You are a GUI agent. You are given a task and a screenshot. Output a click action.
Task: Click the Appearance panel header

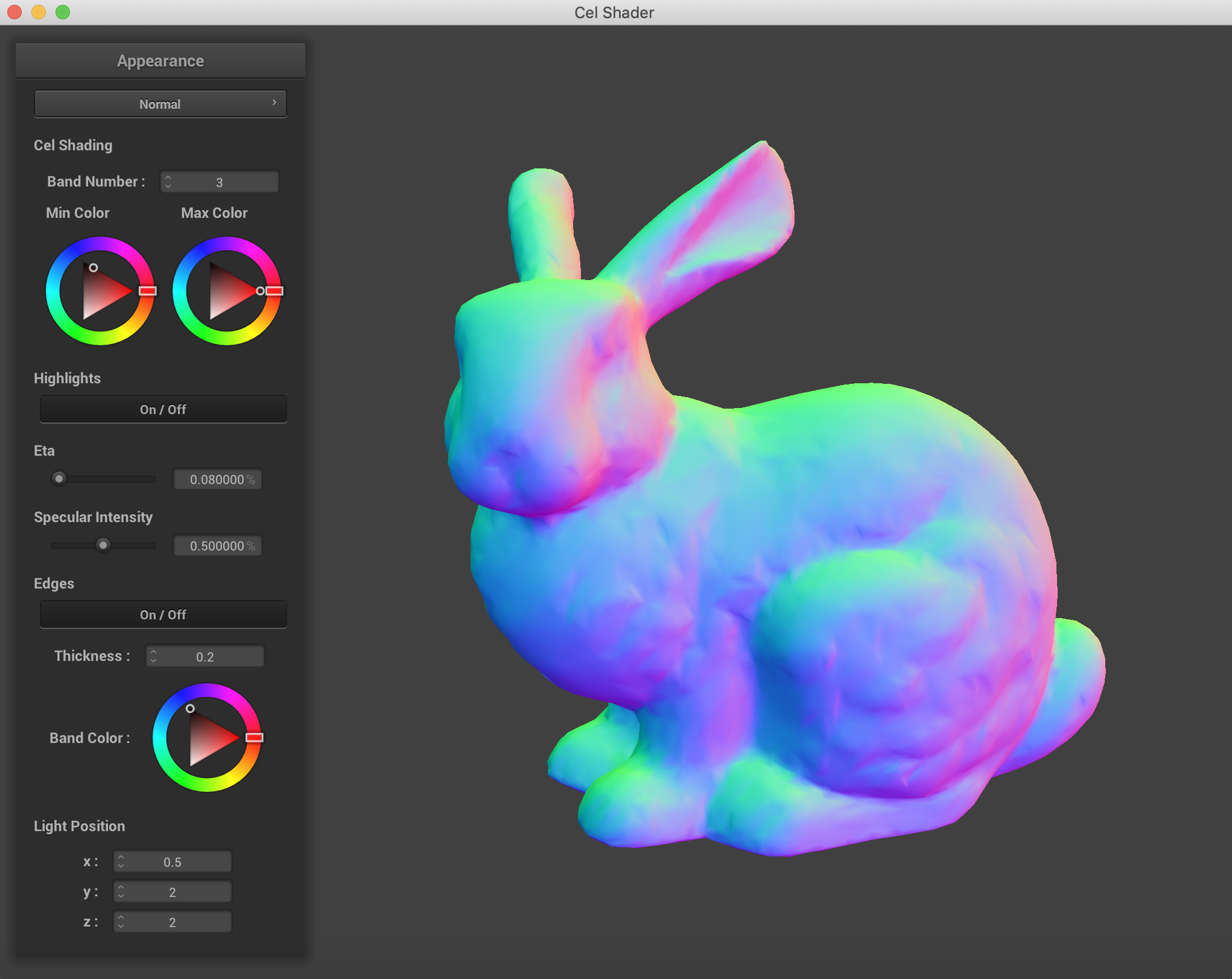(160, 61)
